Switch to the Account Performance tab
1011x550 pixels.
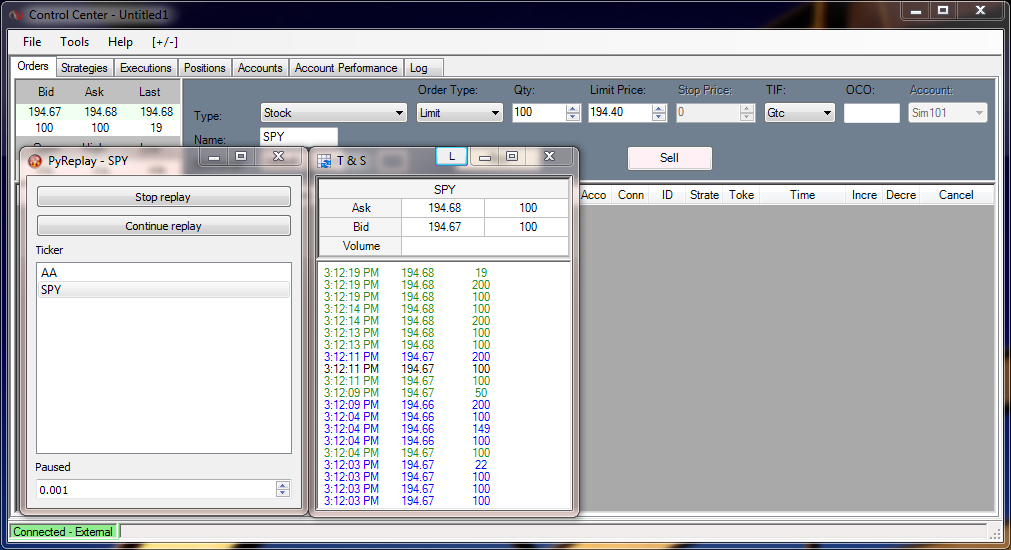pos(346,68)
